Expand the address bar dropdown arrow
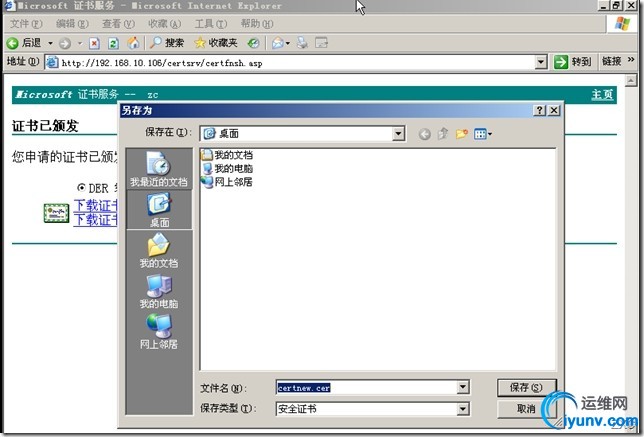 pos(541,62)
